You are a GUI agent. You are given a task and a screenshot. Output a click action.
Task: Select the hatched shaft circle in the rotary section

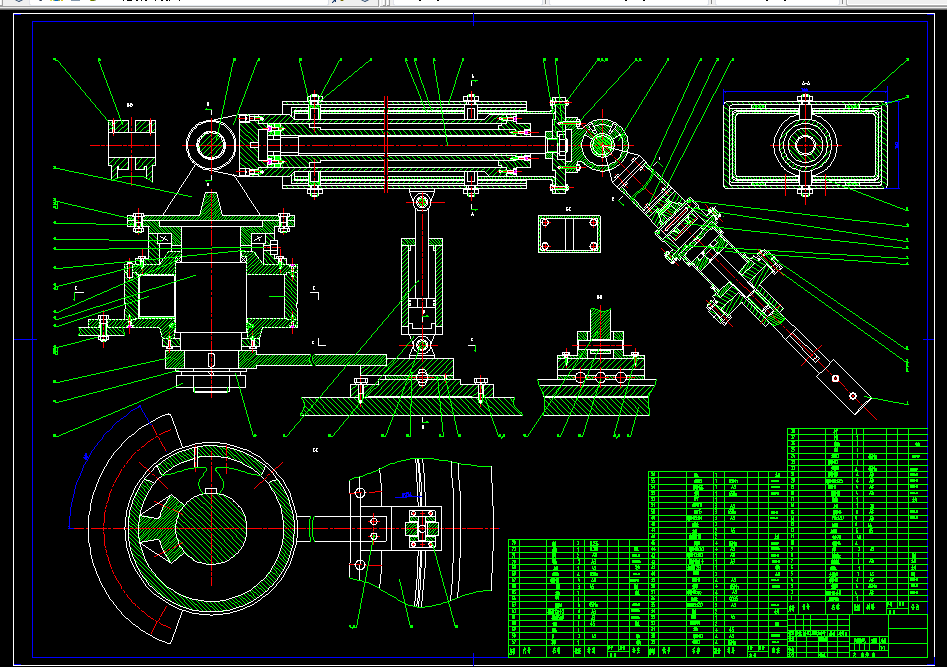coord(211,527)
